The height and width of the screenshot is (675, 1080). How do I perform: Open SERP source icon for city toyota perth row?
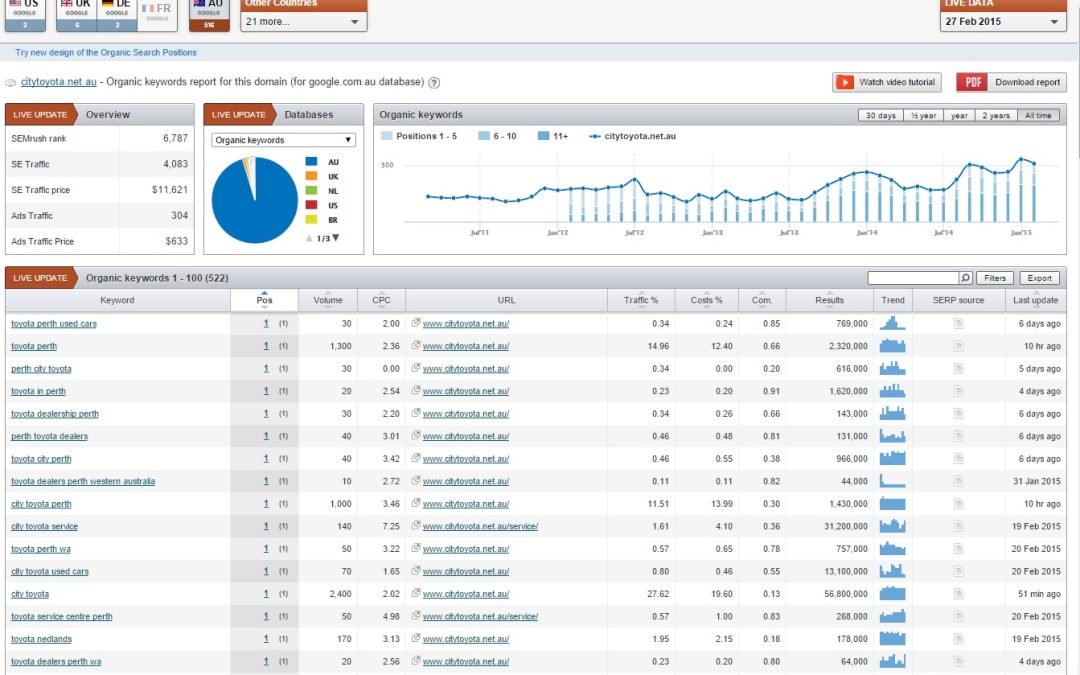coord(958,504)
